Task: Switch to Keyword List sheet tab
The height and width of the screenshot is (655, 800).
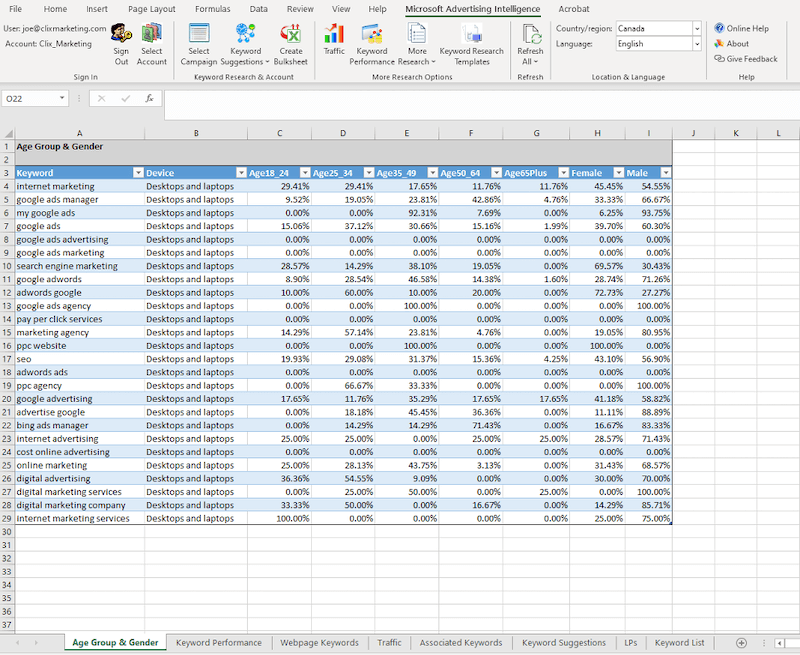Action: (x=680, y=643)
